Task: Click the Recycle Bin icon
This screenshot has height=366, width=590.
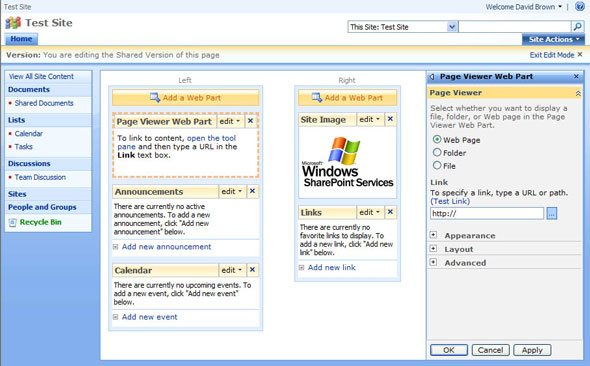Action: [12, 223]
